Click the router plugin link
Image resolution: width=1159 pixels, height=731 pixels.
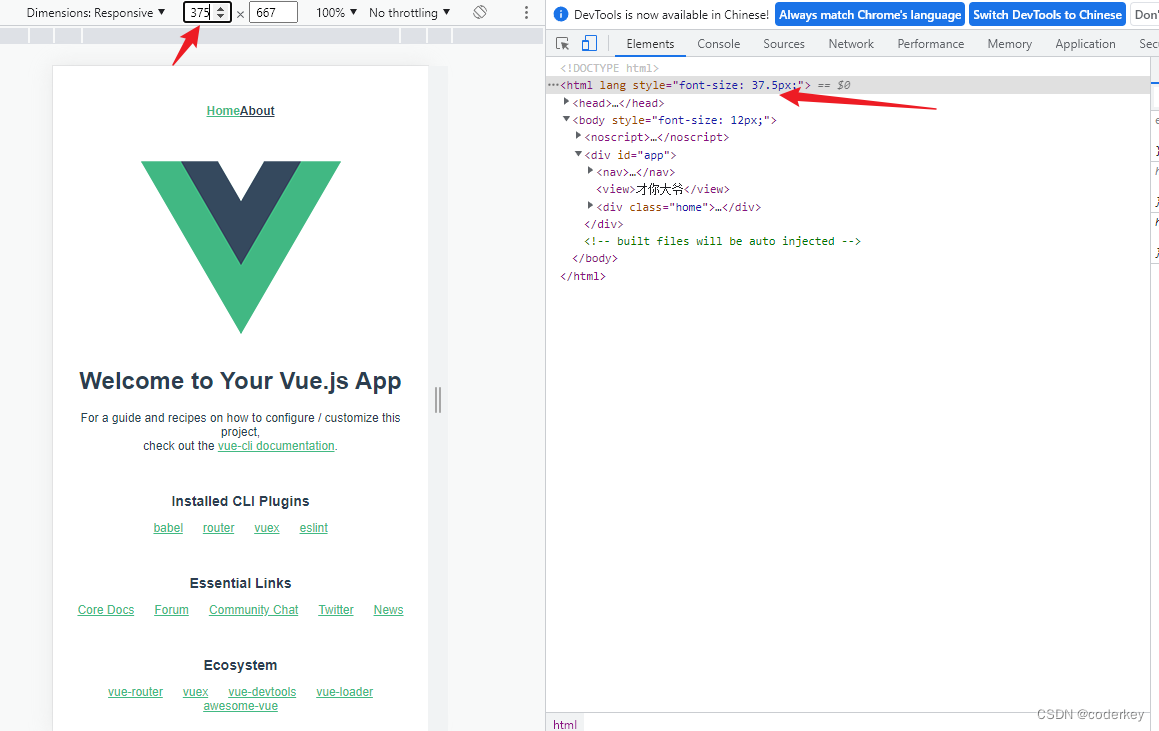coord(218,528)
